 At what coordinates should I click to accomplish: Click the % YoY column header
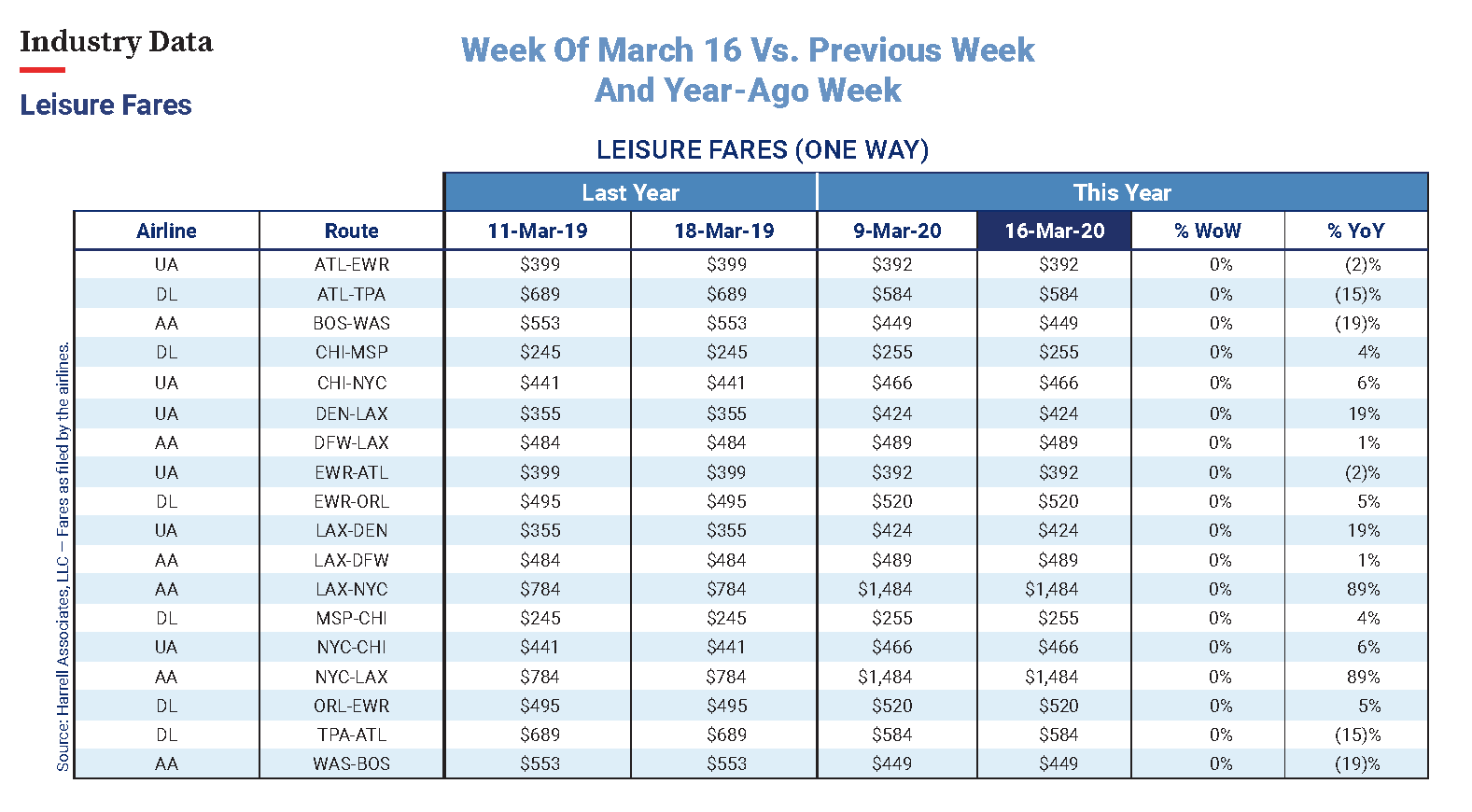point(1356,231)
